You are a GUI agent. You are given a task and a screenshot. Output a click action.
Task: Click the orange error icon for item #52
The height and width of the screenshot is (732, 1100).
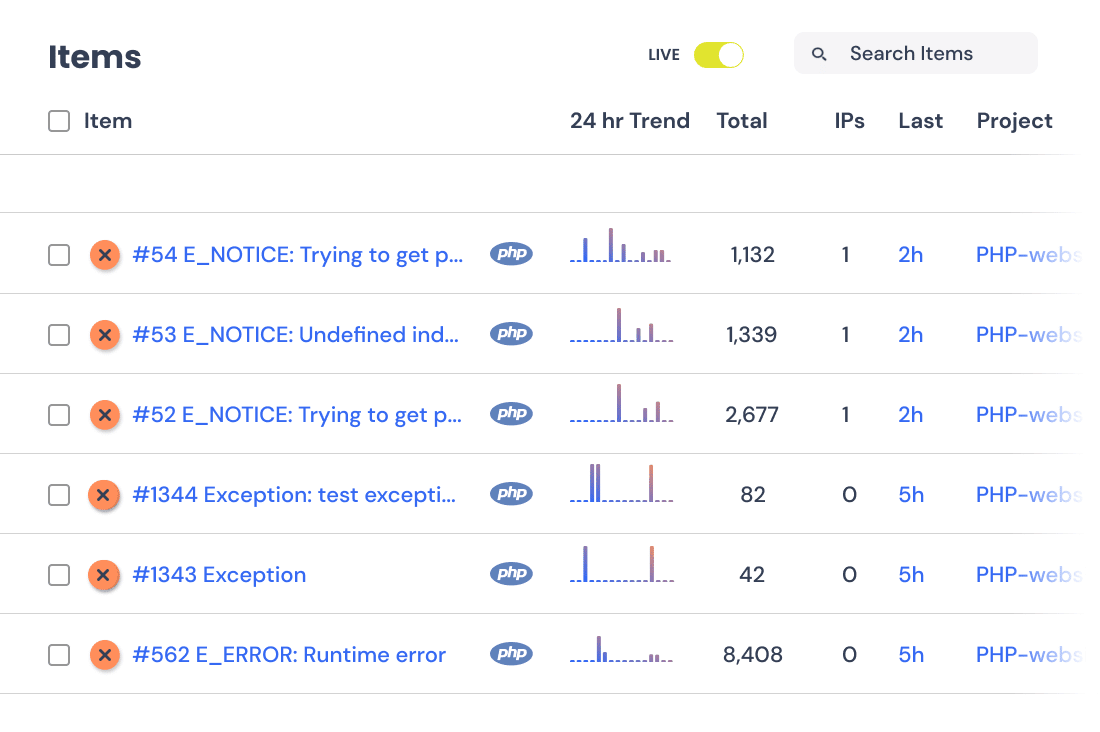click(105, 414)
